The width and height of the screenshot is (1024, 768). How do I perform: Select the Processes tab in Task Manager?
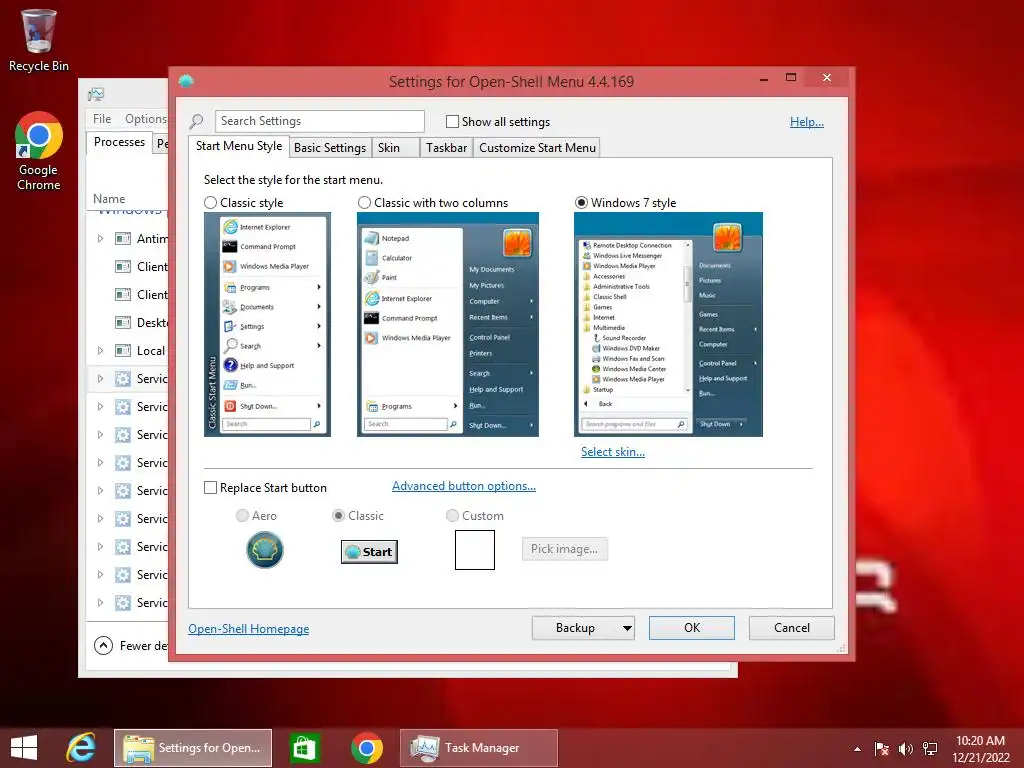pos(120,142)
